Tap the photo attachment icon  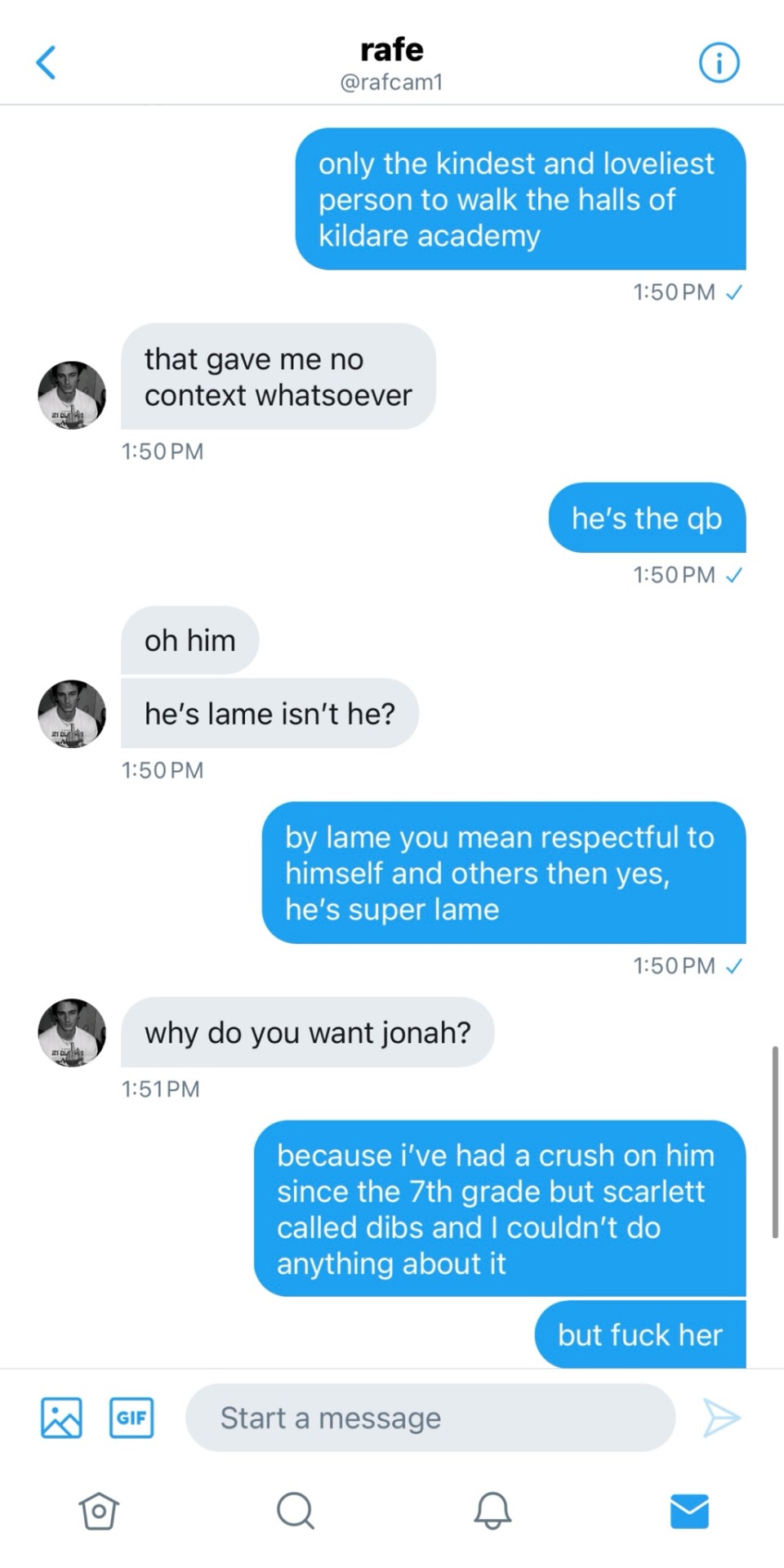(x=61, y=1417)
